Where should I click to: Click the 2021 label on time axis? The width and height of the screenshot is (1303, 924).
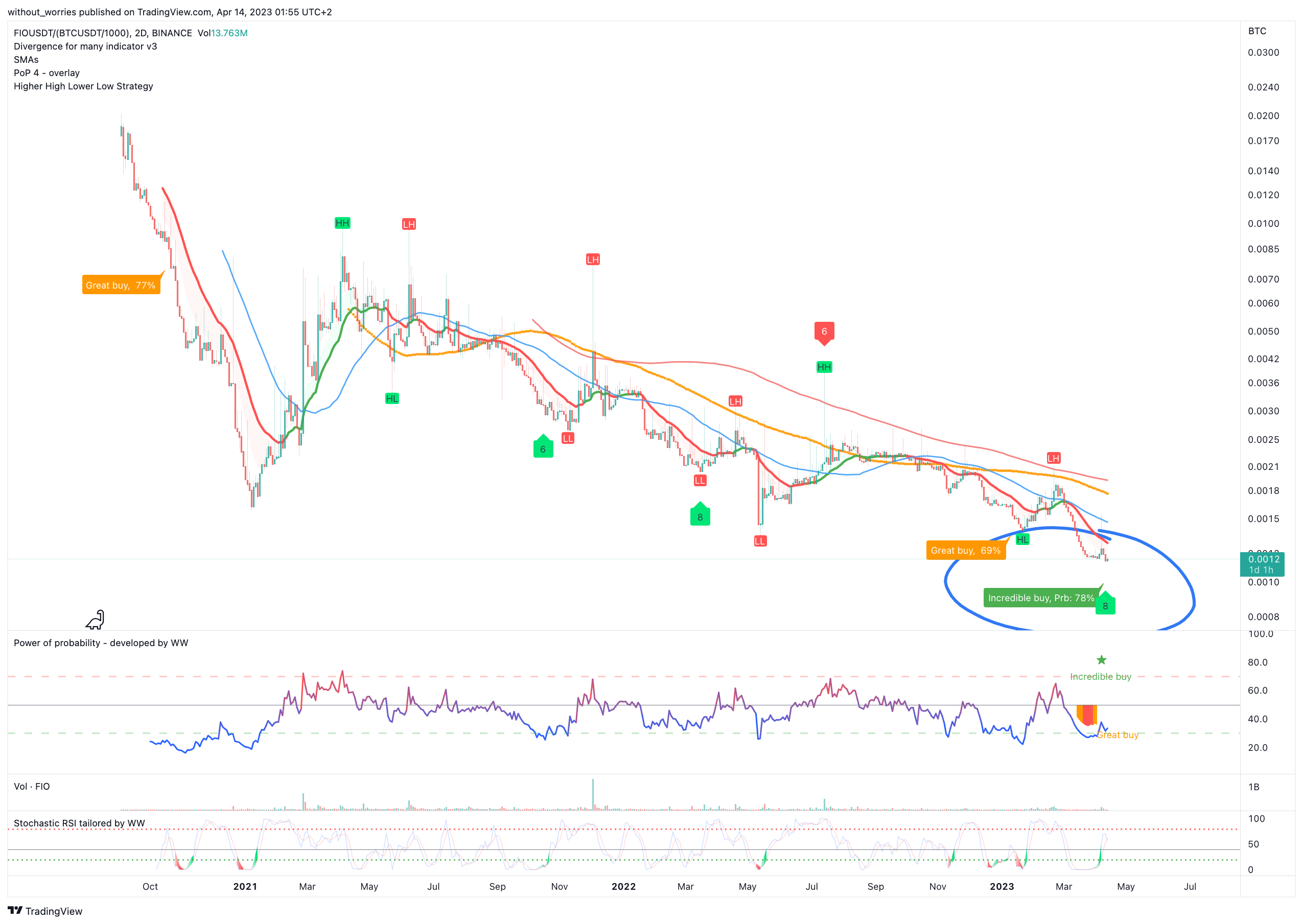click(x=245, y=886)
